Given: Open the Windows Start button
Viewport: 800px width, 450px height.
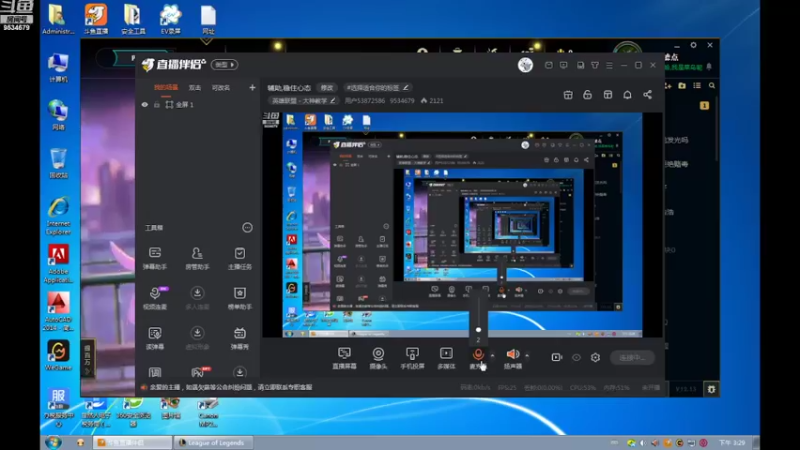Looking at the screenshot, I should click(x=53, y=442).
